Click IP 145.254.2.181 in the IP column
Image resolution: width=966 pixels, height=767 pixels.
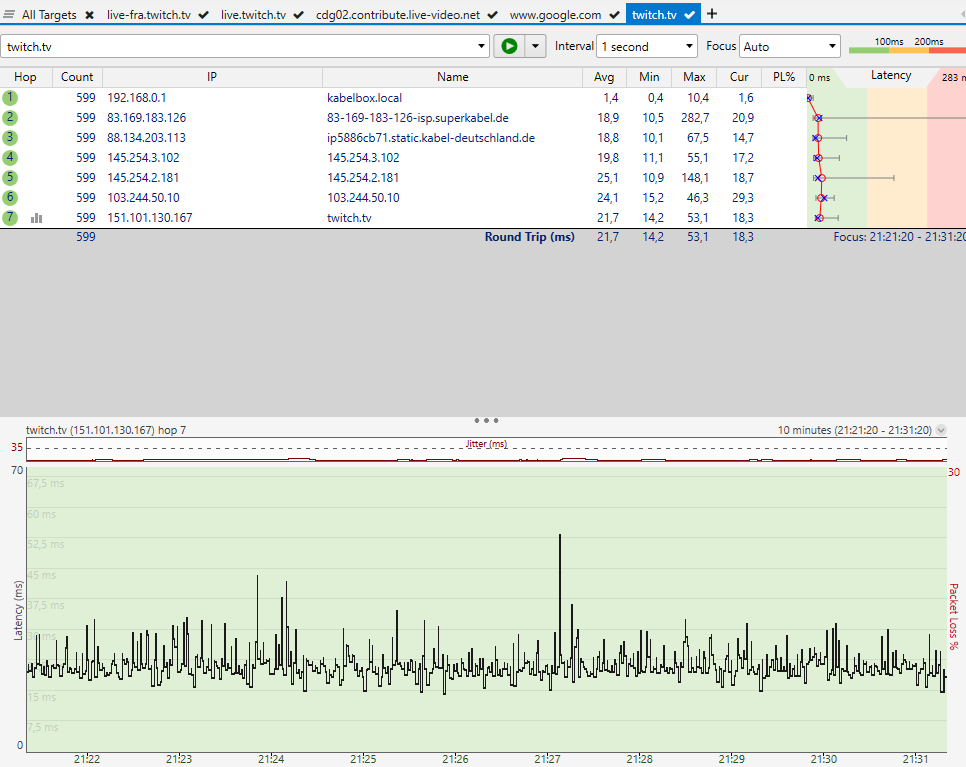[x=143, y=177]
